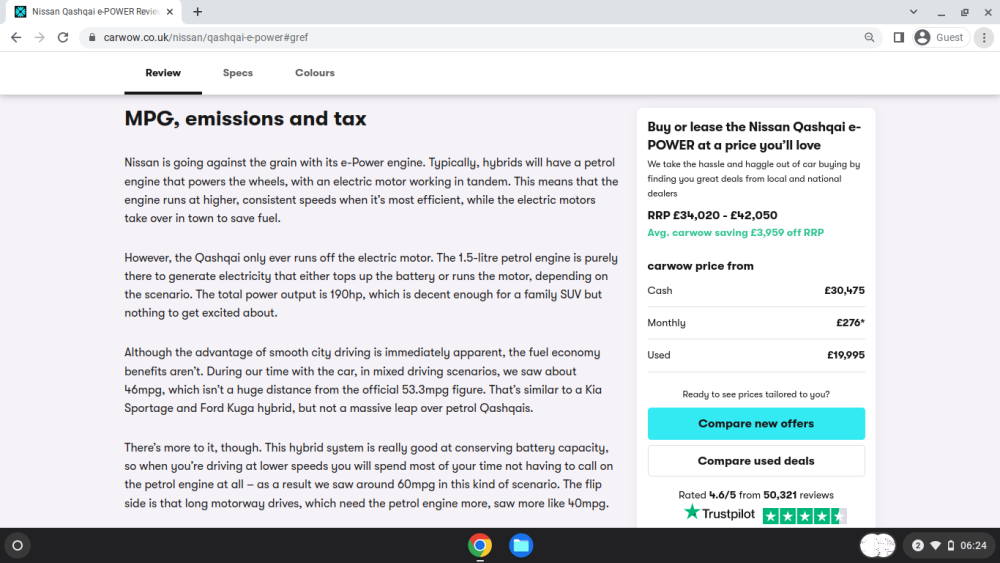Click the Trustpilot green star rating
Screen dimensions: 1000x563
click(x=805, y=516)
